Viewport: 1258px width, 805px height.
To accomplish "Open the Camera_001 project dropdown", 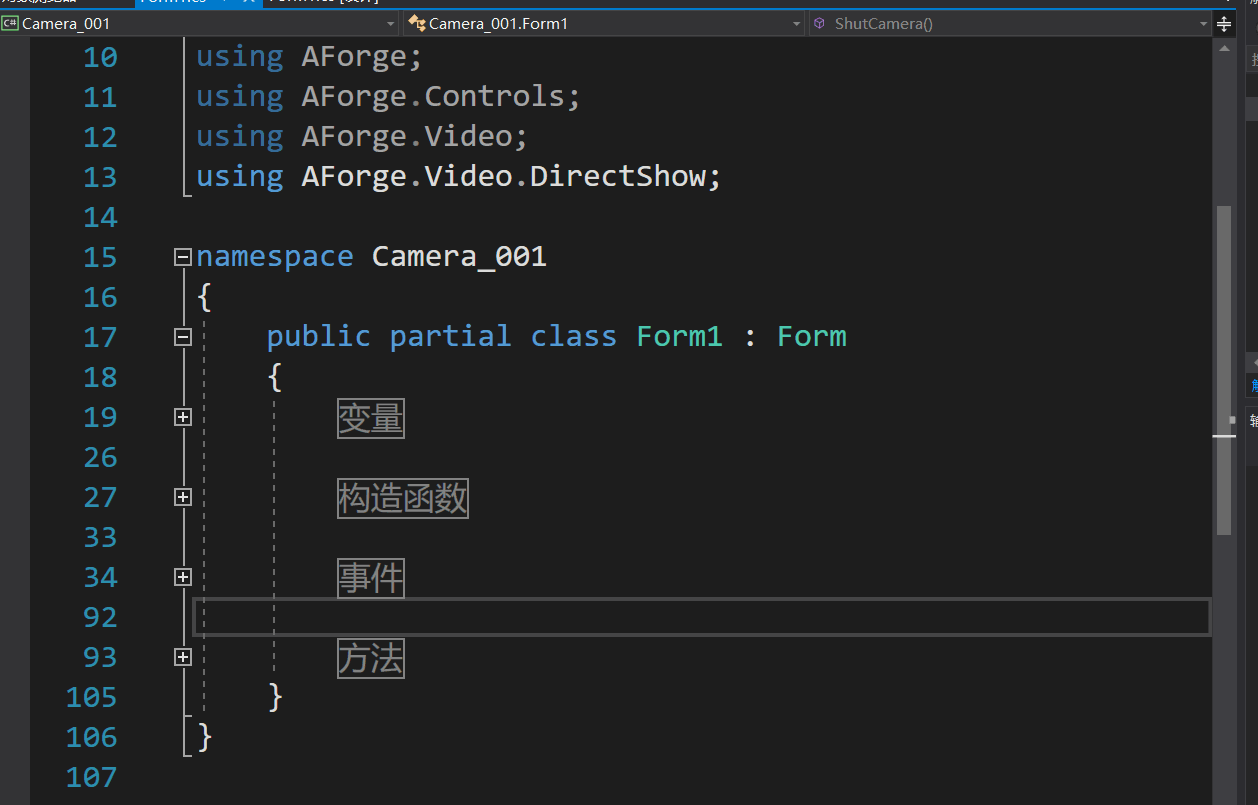I will 199,23.
